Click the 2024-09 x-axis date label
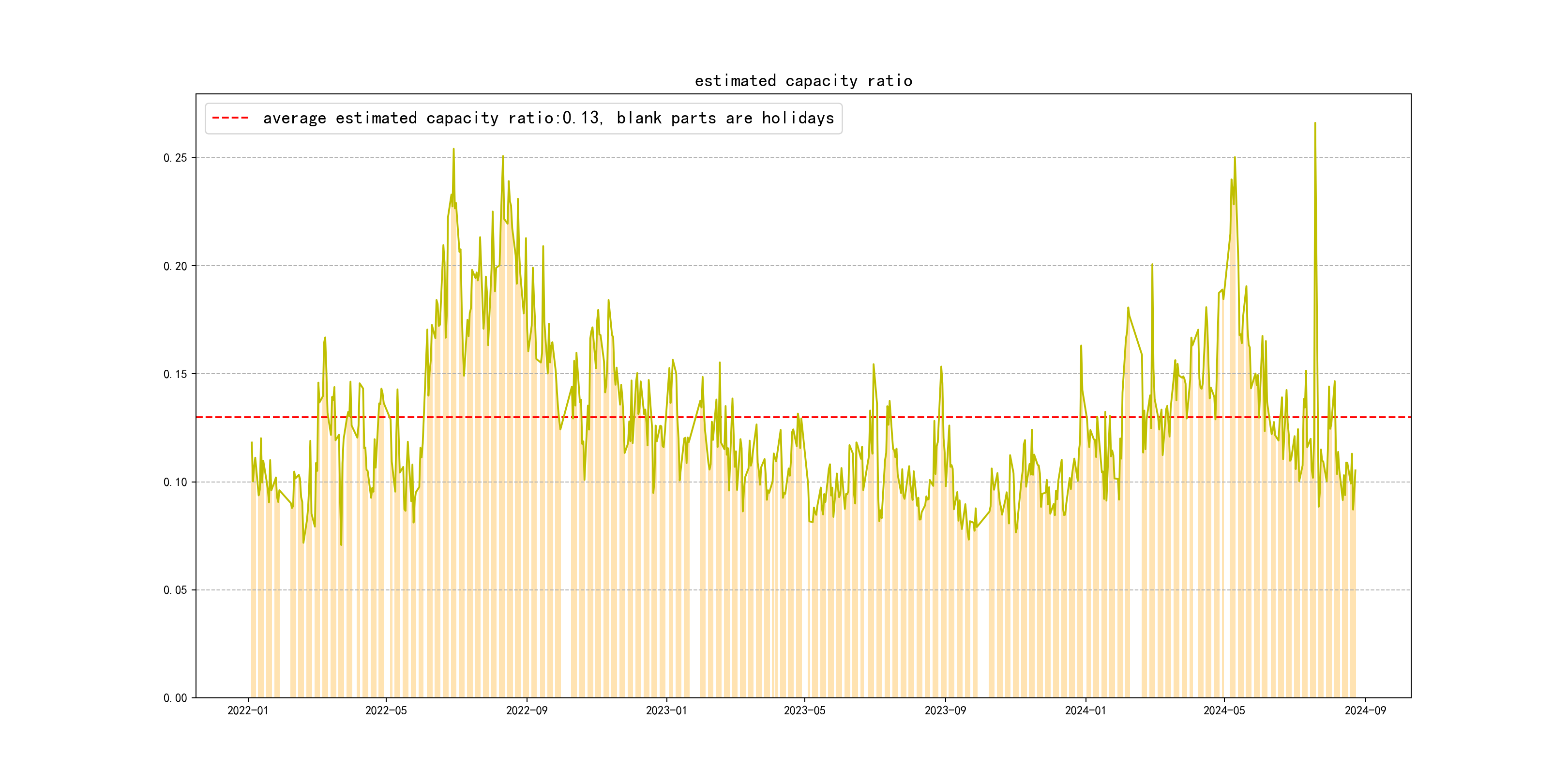The height and width of the screenshot is (784, 1568). pos(1365,711)
